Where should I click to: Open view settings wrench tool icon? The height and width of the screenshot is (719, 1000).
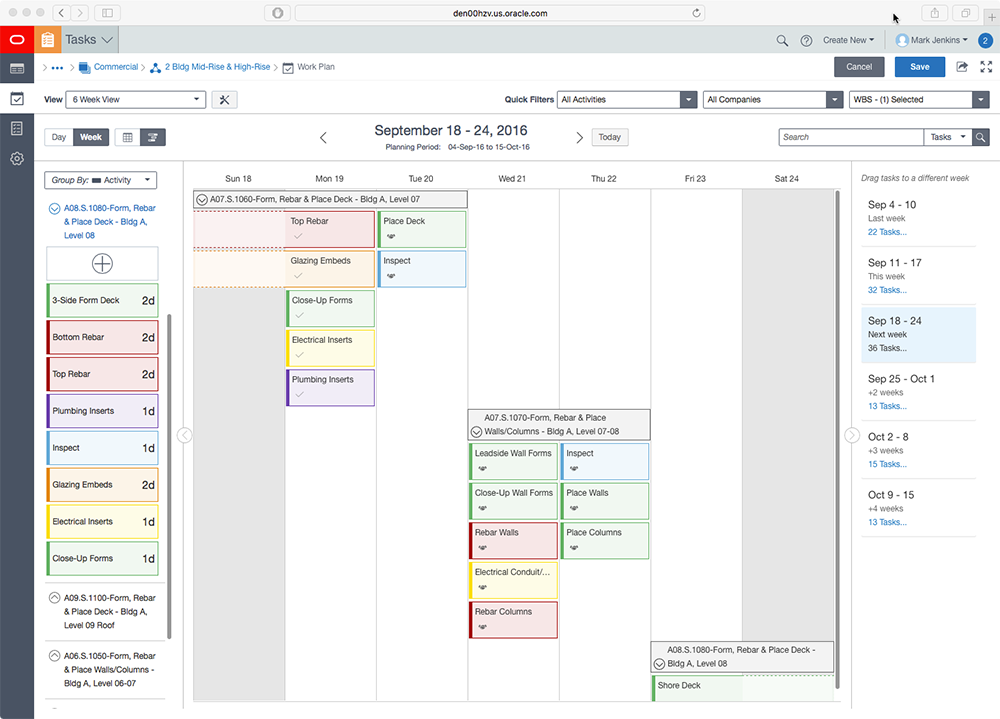pyautogui.click(x=224, y=100)
